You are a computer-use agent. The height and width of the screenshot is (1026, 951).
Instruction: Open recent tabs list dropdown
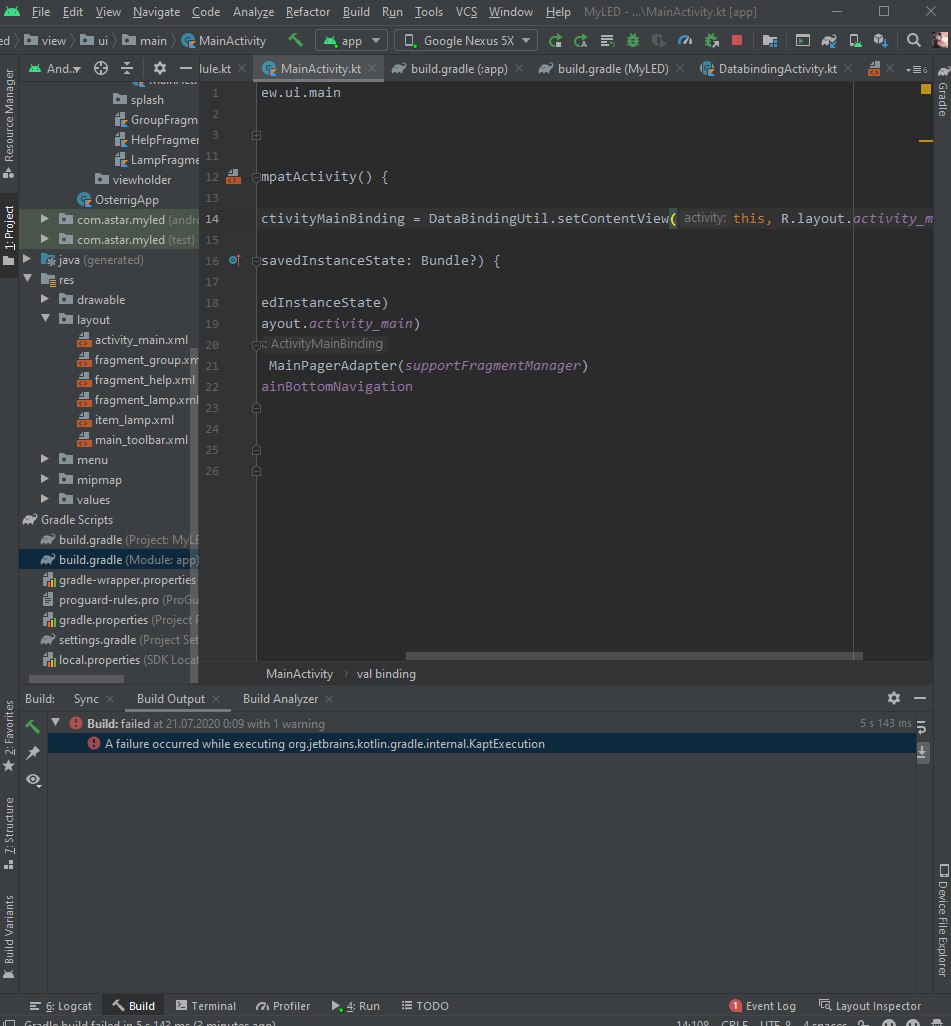916,69
